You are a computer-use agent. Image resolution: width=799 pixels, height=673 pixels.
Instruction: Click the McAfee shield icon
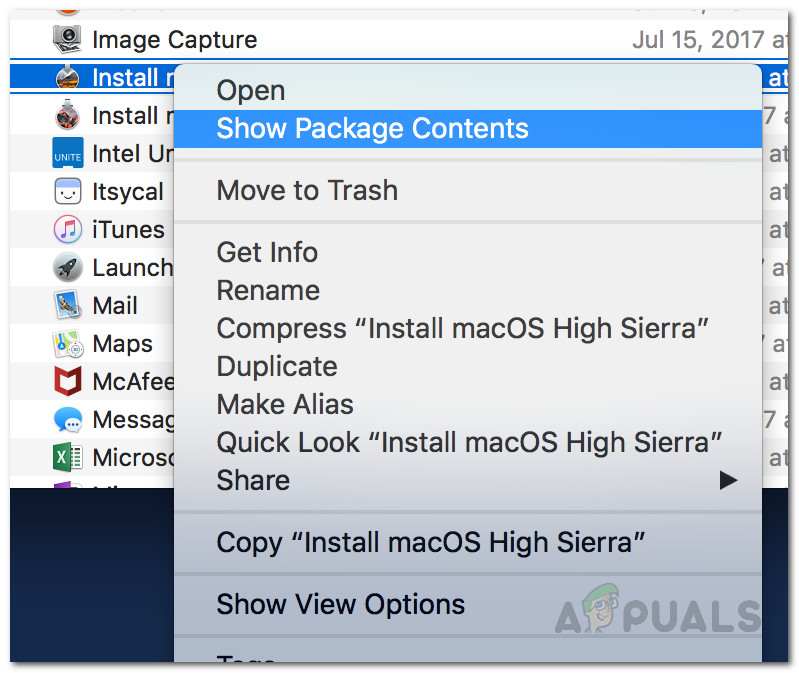point(67,382)
